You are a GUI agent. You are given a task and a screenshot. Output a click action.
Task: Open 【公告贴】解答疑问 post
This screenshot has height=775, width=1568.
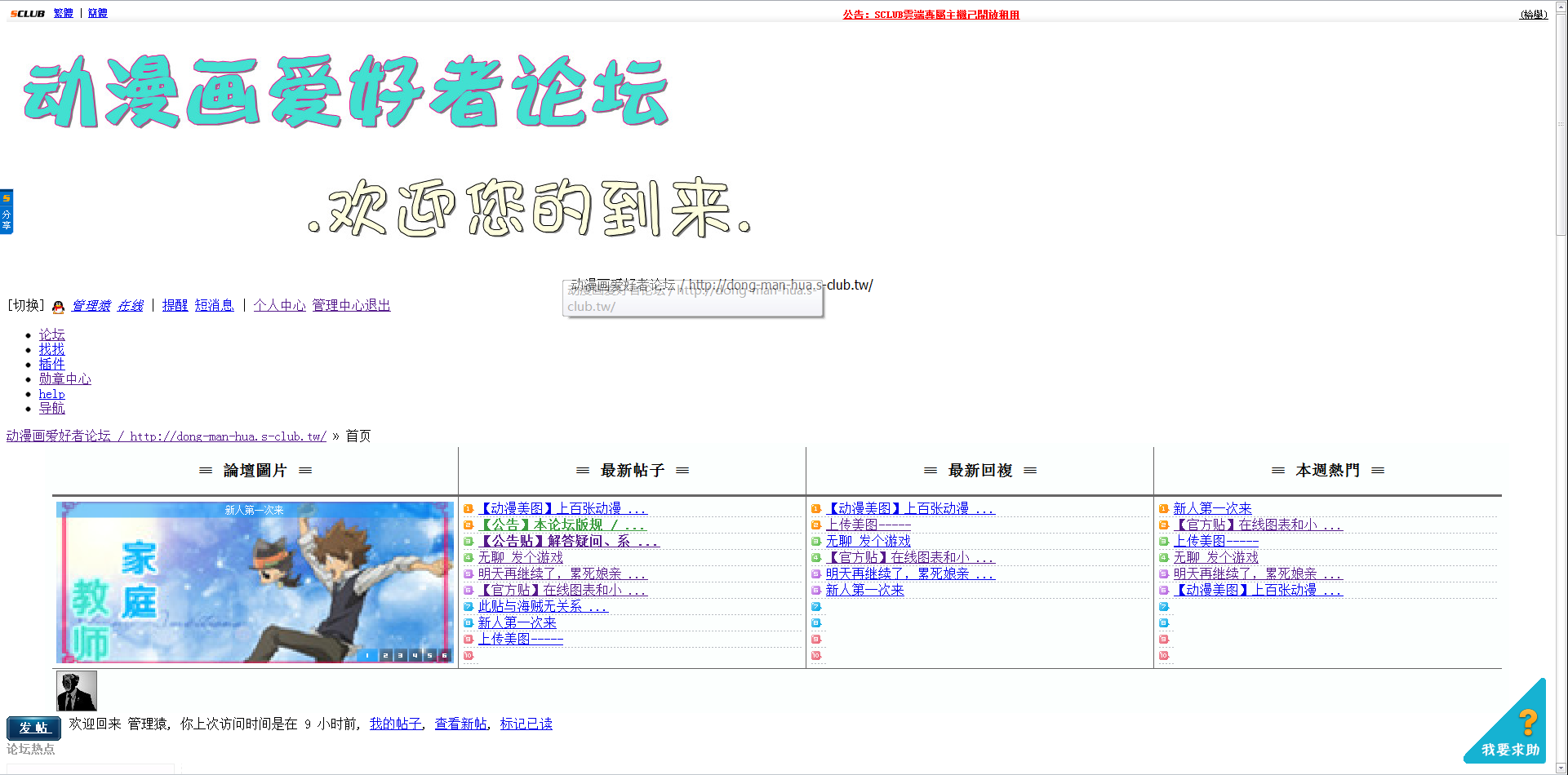pos(569,541)
